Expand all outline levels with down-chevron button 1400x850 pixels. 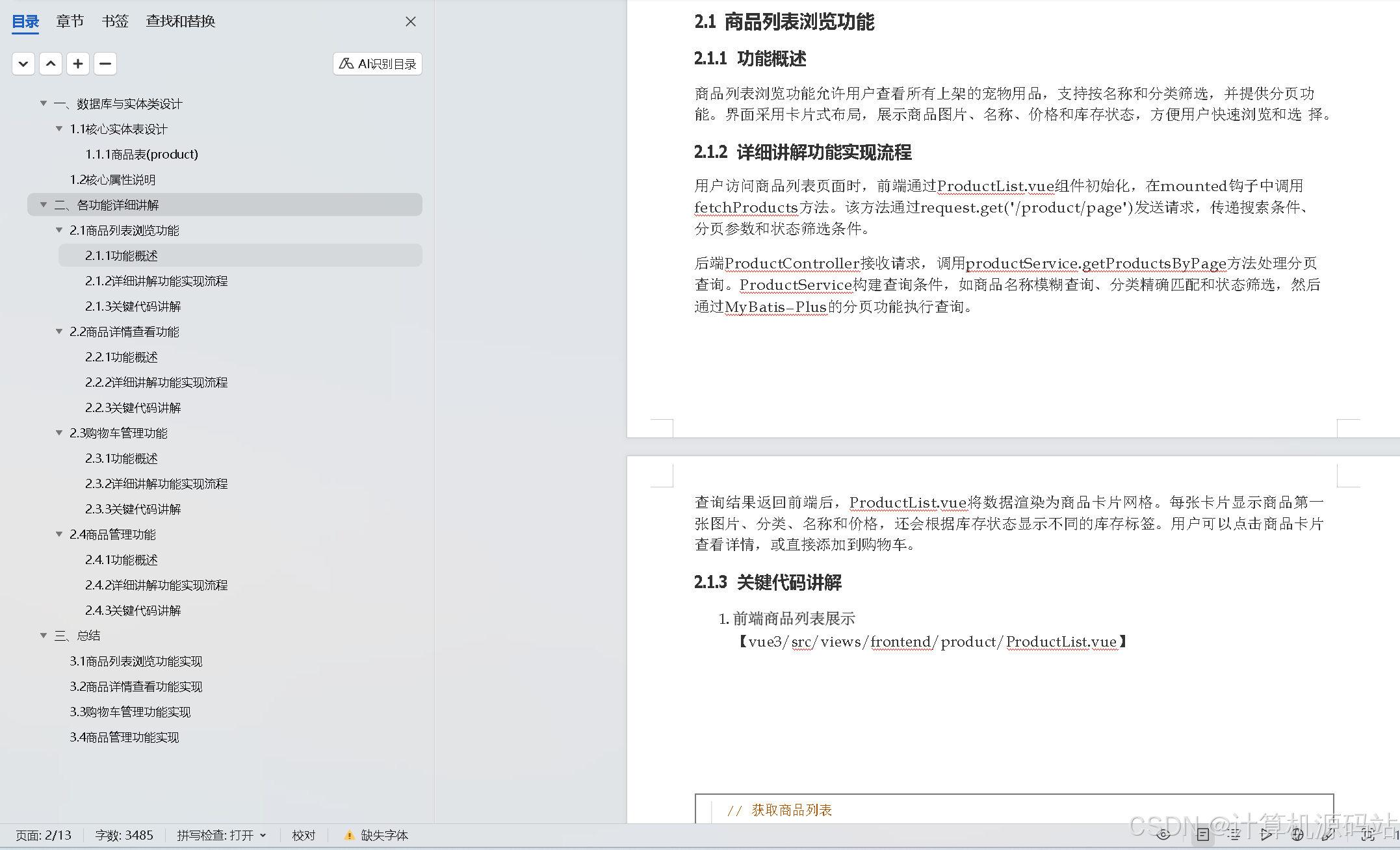[x=23, y=64]
